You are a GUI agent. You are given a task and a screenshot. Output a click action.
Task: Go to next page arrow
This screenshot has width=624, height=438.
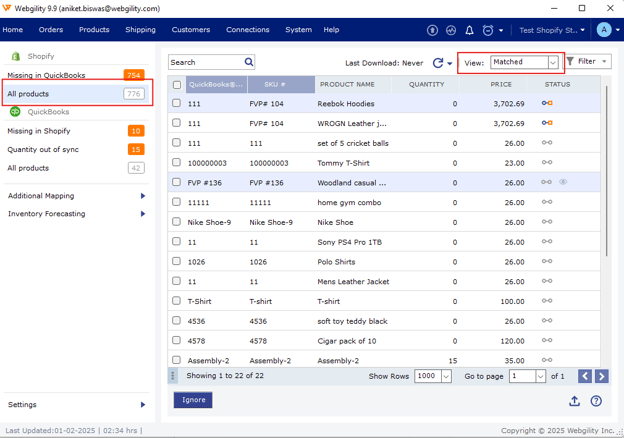click(600, 376)
